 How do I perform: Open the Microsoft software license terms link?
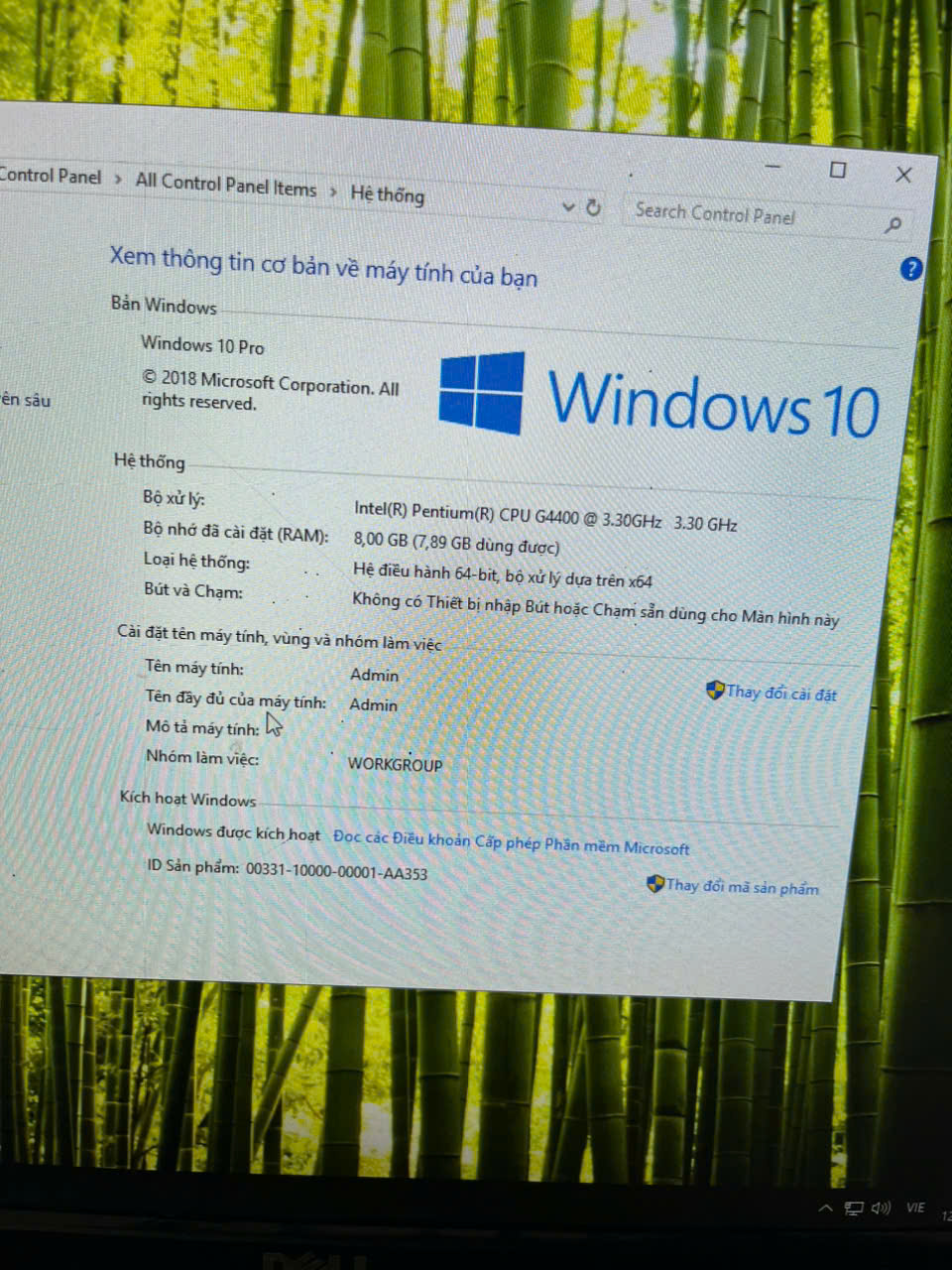(x=511, y=842)
